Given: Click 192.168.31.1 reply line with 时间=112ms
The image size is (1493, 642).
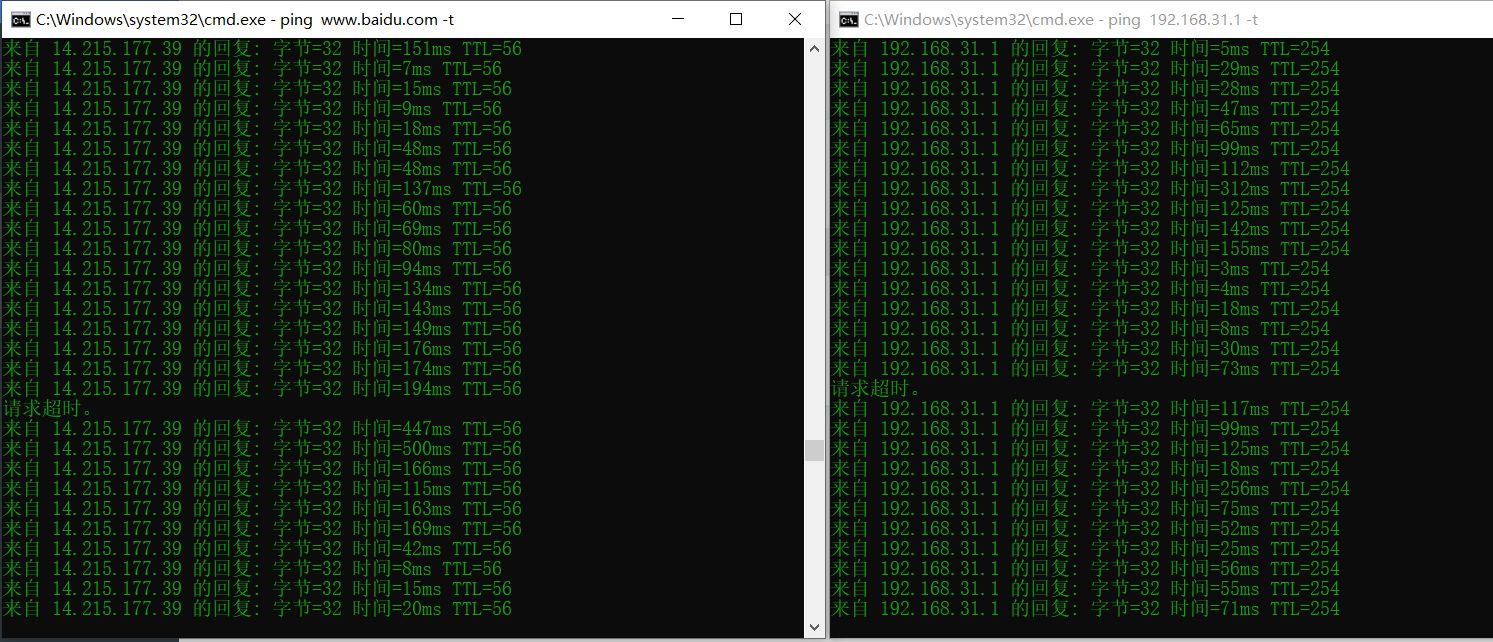Looking at the screenshot, I should point(1090,169).
